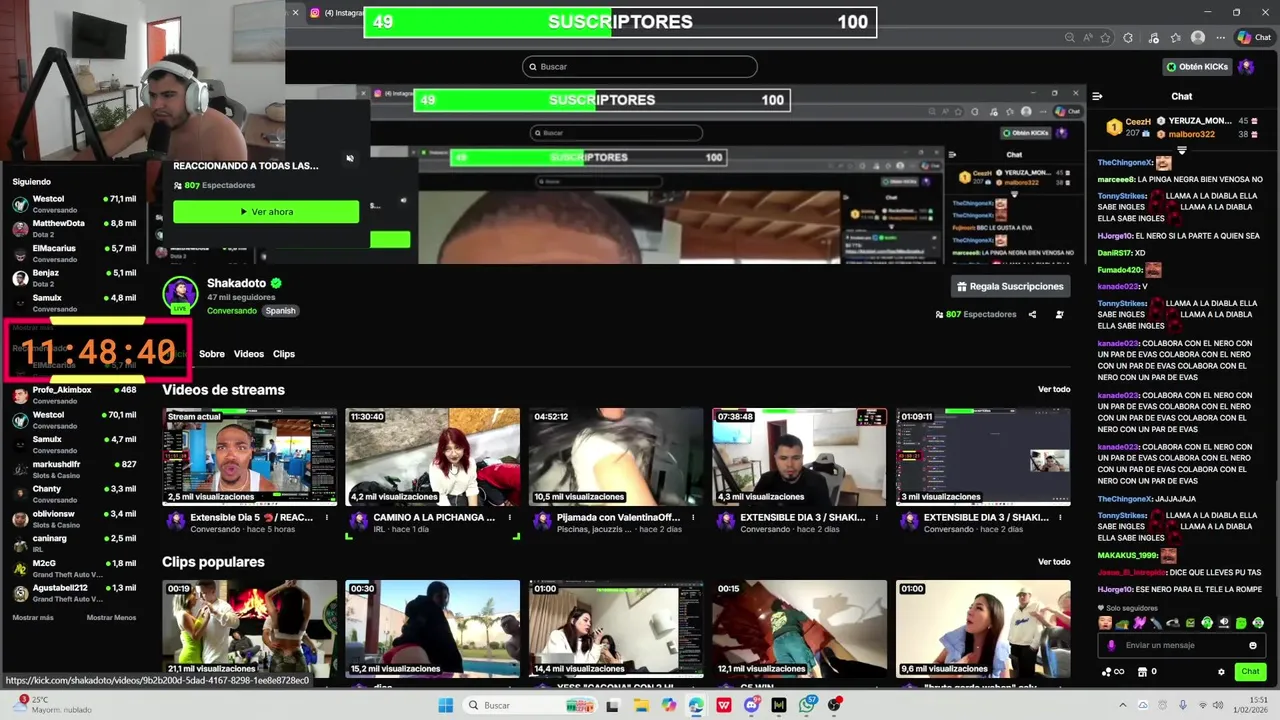Open Benjaz channel in sidebar
1280x720 pixels.
(x=73, y=278)
